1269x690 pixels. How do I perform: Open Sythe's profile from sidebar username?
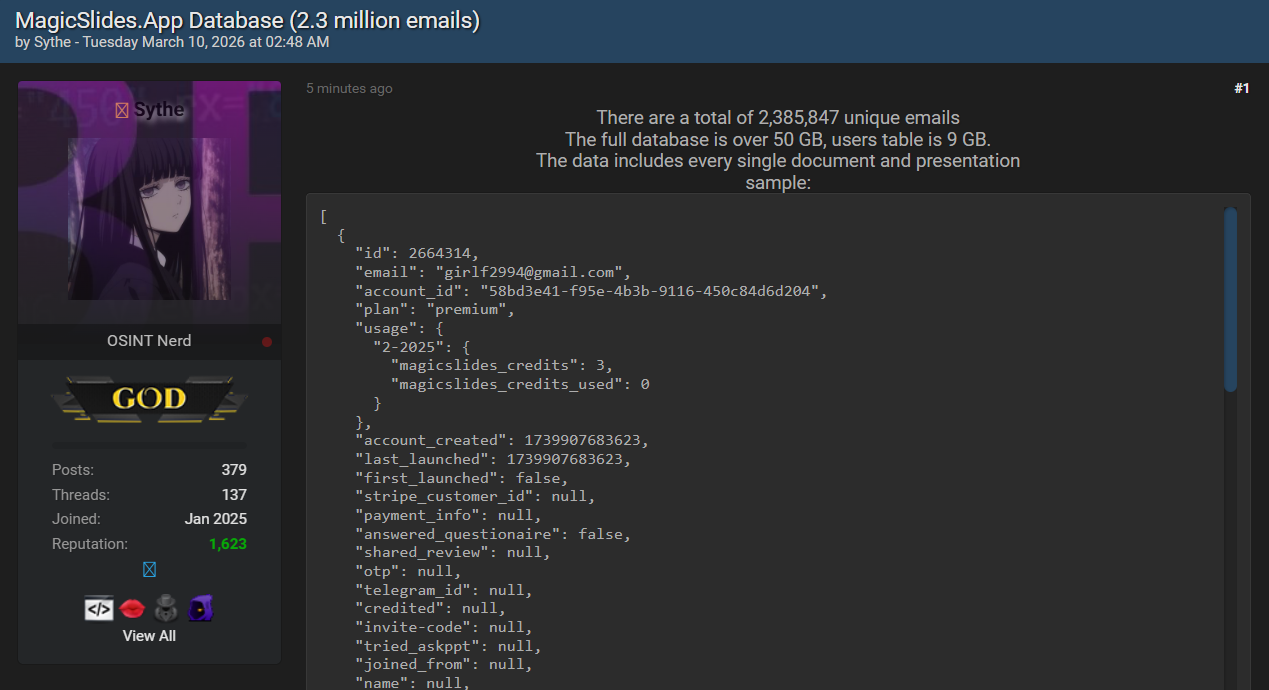pyautogui.click(x=159, y=110)
